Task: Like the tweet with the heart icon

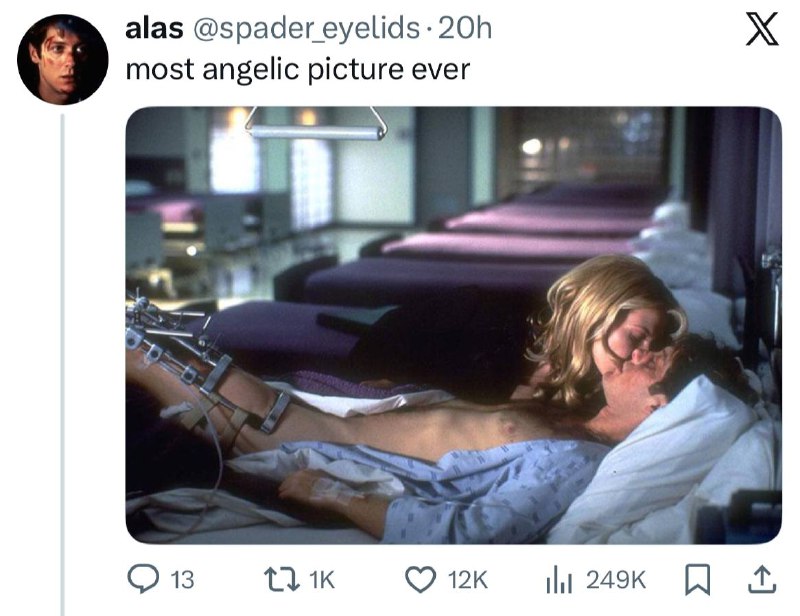Action: (420, 580)
